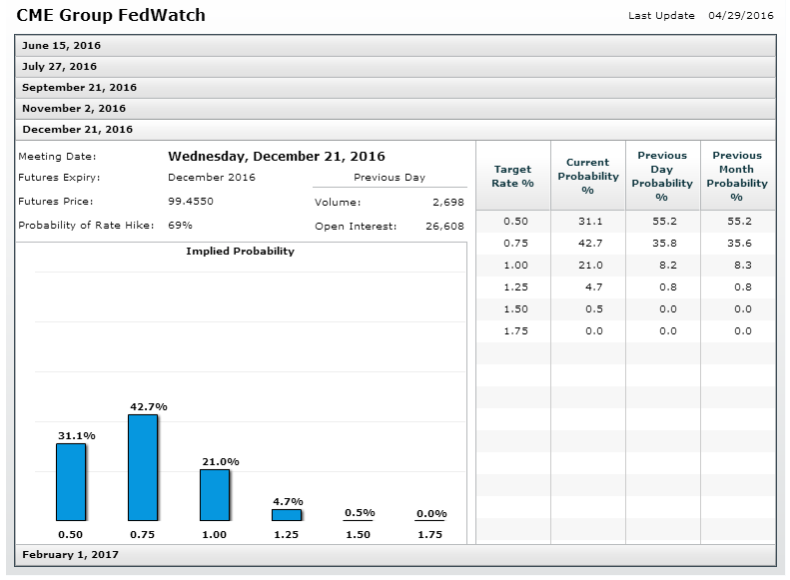Click the Meeting Date label
The image size is (790, 580).
coord(57,157)
